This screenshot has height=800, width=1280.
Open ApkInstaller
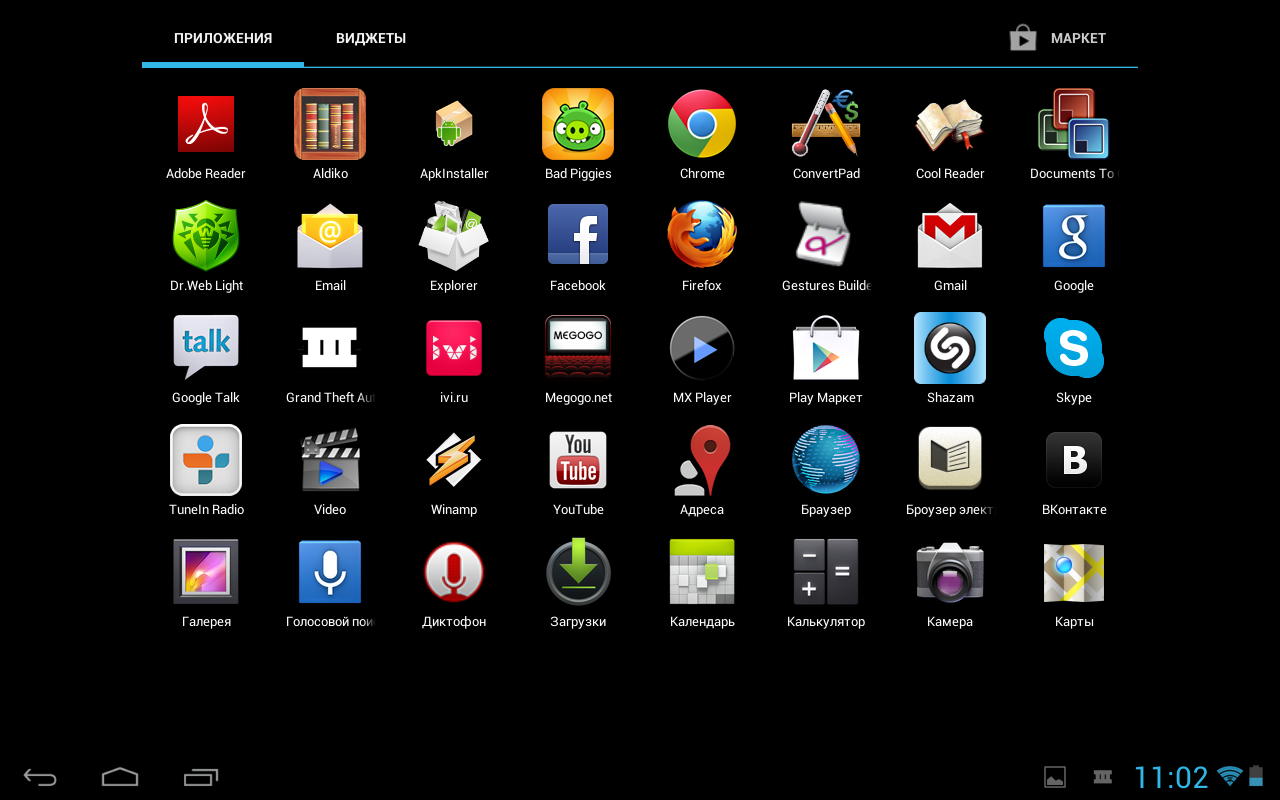coord(454,124)
